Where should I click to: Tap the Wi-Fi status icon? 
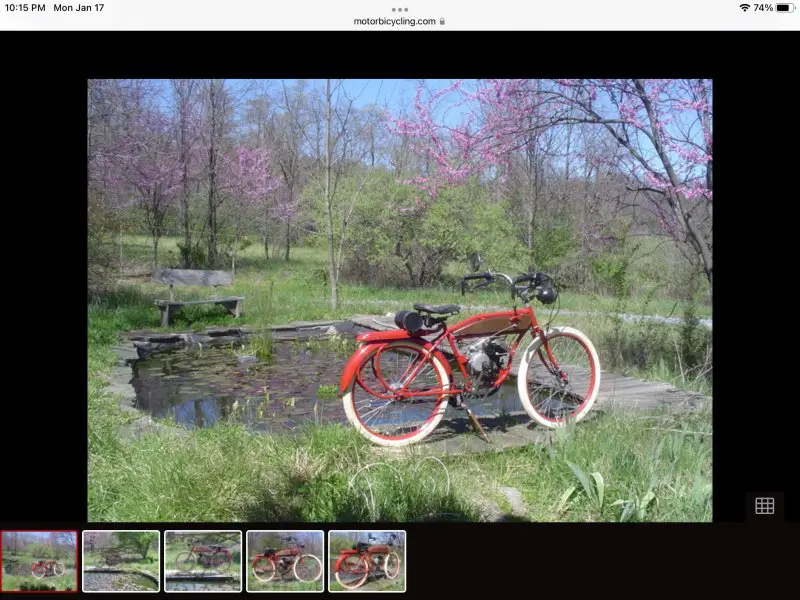(744, 8)
